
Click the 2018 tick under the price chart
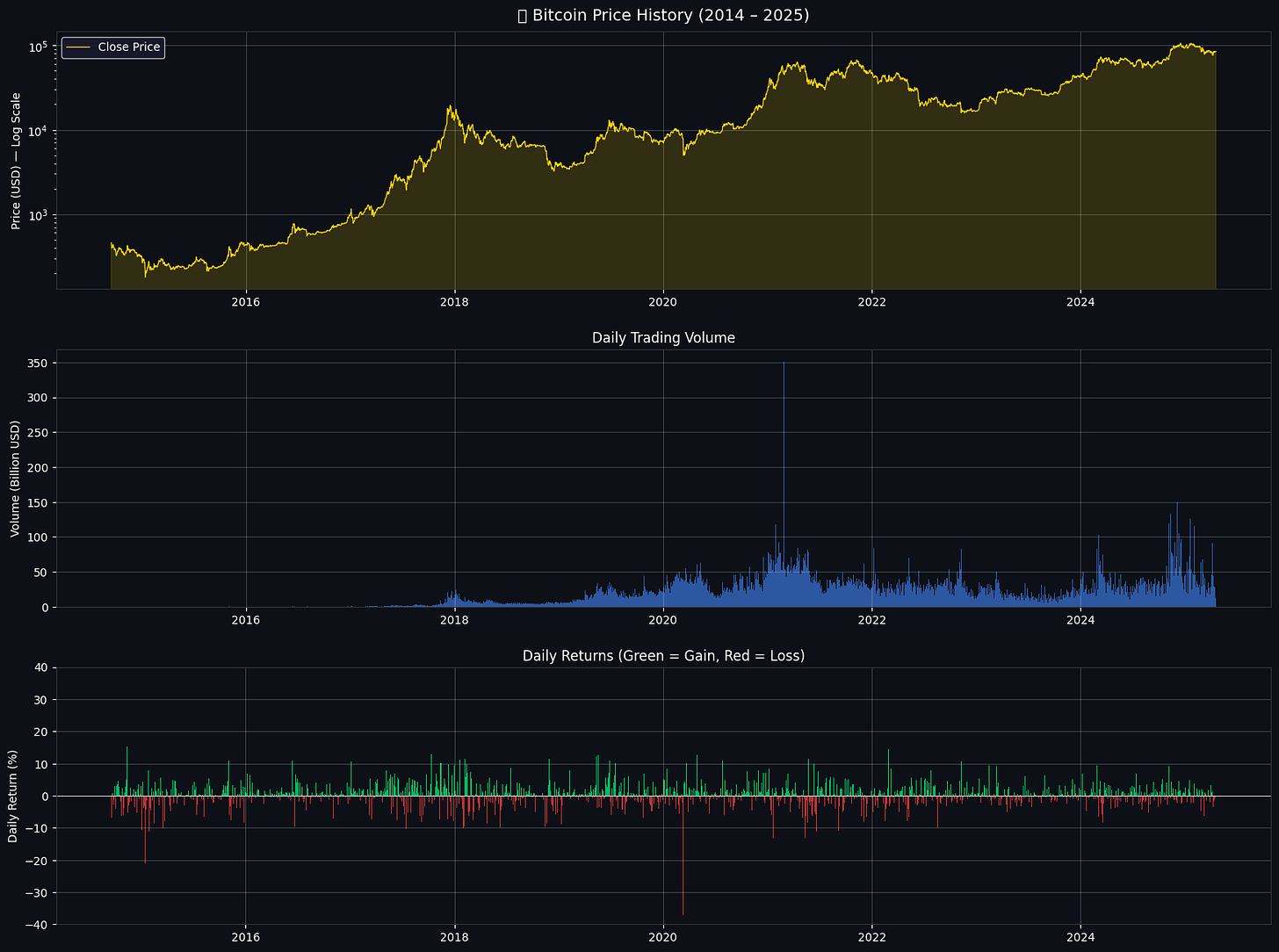[454, 302]
